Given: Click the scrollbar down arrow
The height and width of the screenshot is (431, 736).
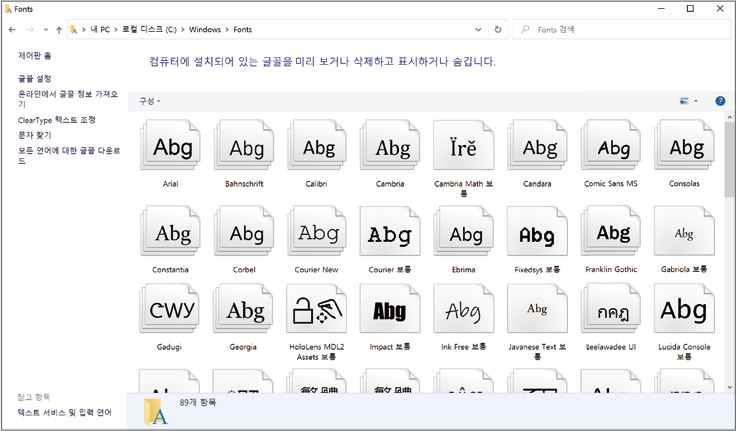Looking at the screenshot, I should [x=729, y=387].
